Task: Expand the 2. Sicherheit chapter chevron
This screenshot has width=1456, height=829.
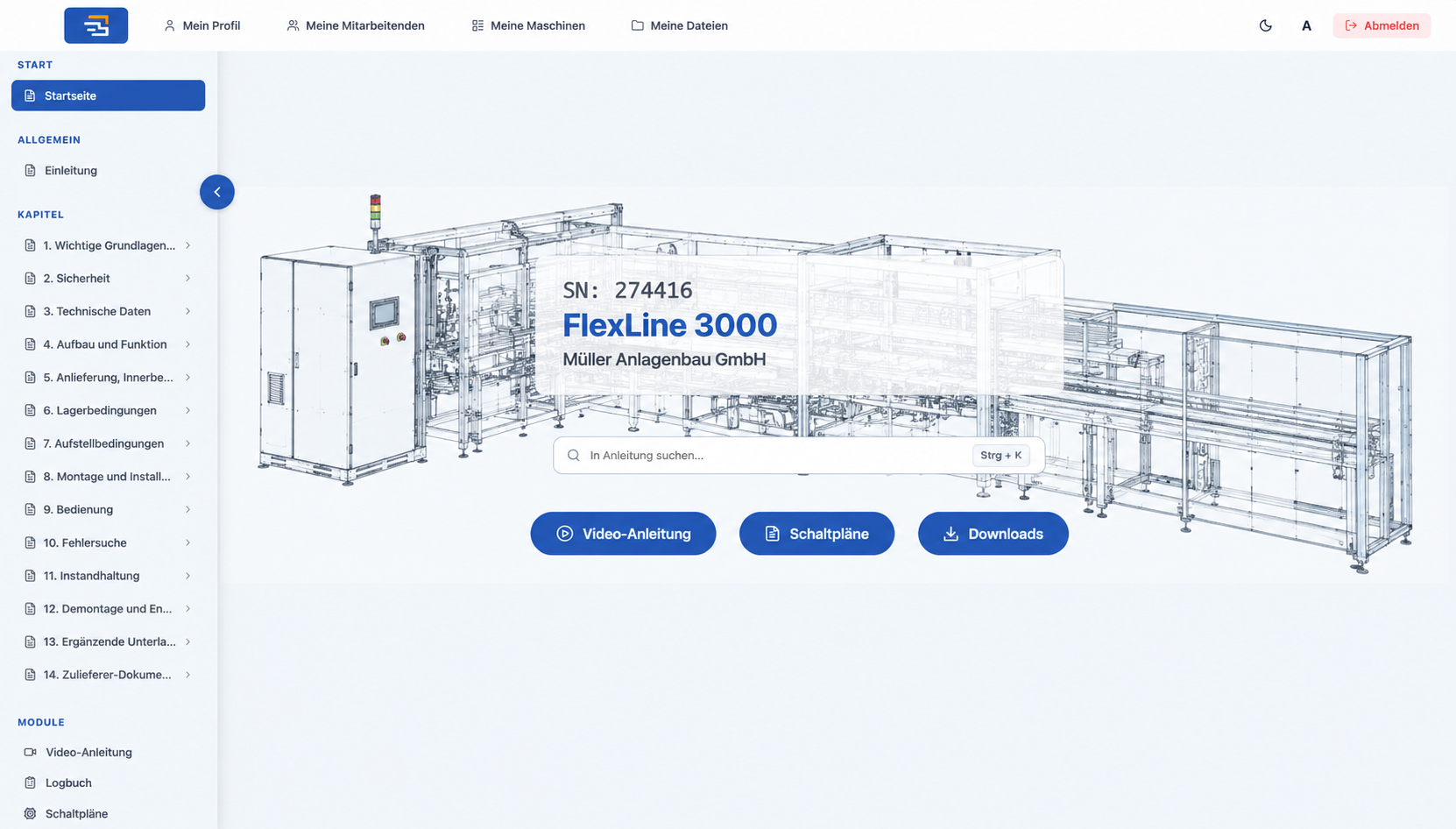Action: coord(187,279)
